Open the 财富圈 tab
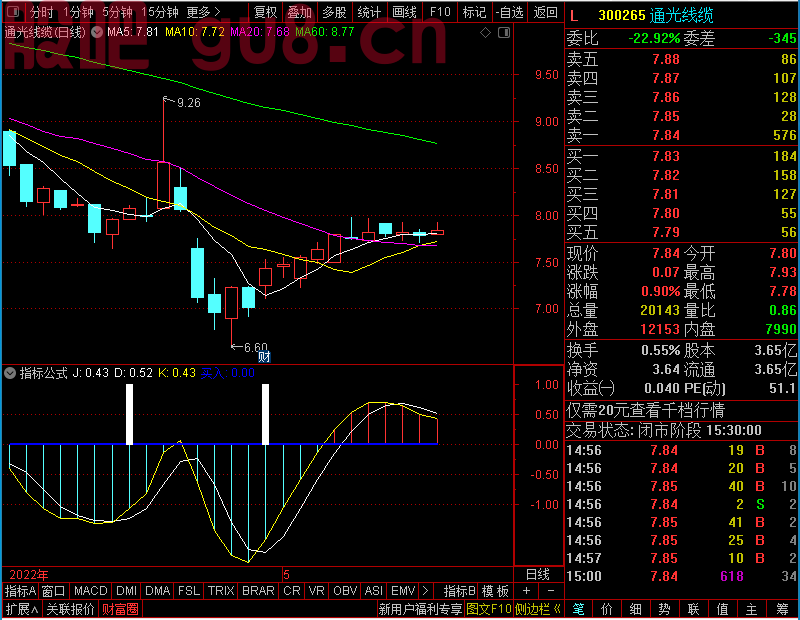Screen dimensions: 800x620 point(120,609)
